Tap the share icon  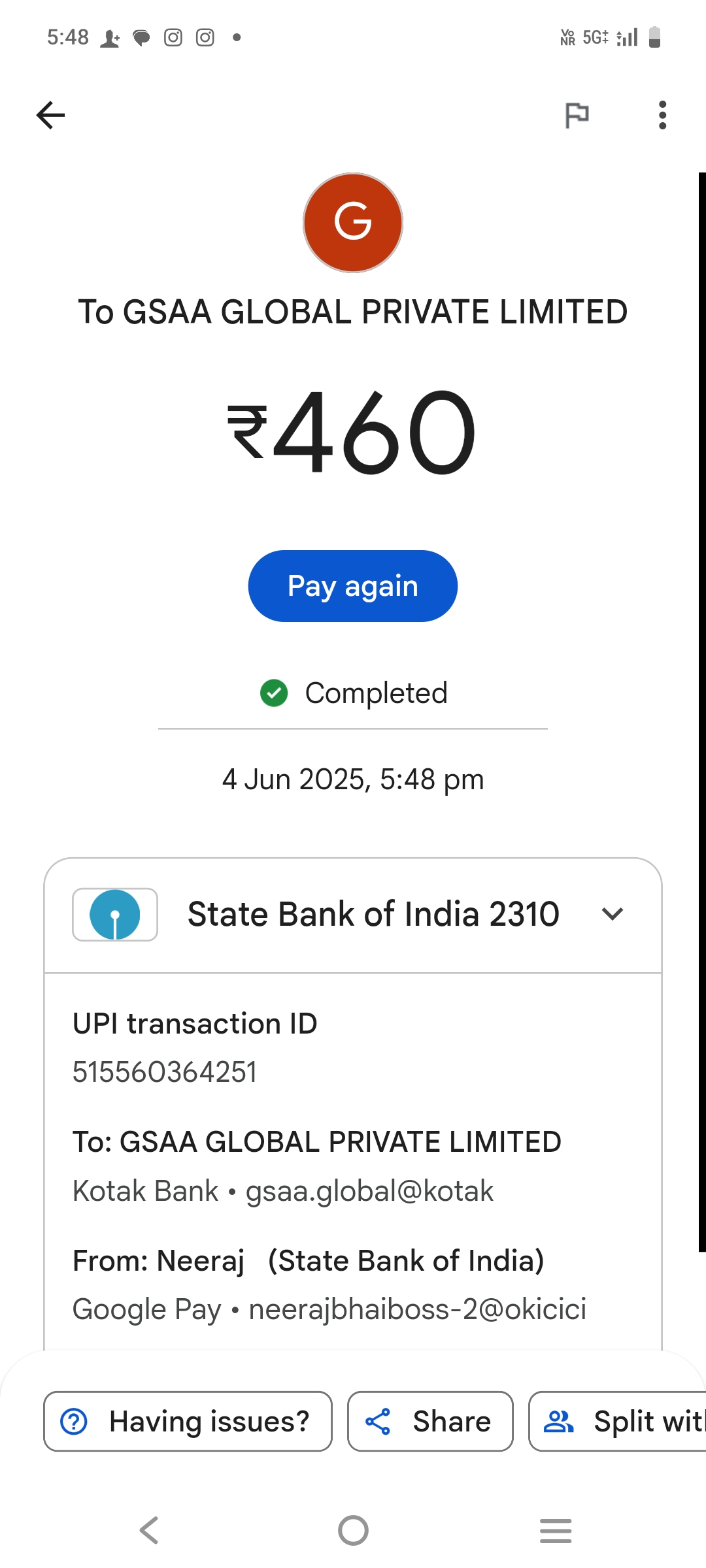click(x=378, y=1422)
